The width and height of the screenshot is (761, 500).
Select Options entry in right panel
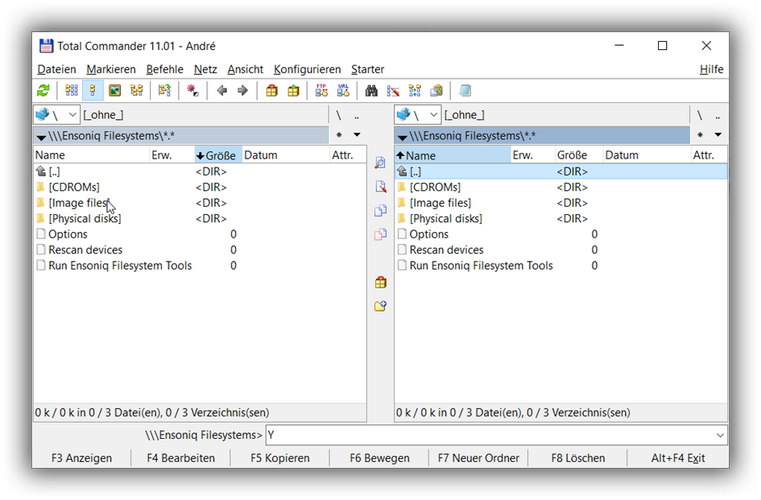click(x=429, y=234)
